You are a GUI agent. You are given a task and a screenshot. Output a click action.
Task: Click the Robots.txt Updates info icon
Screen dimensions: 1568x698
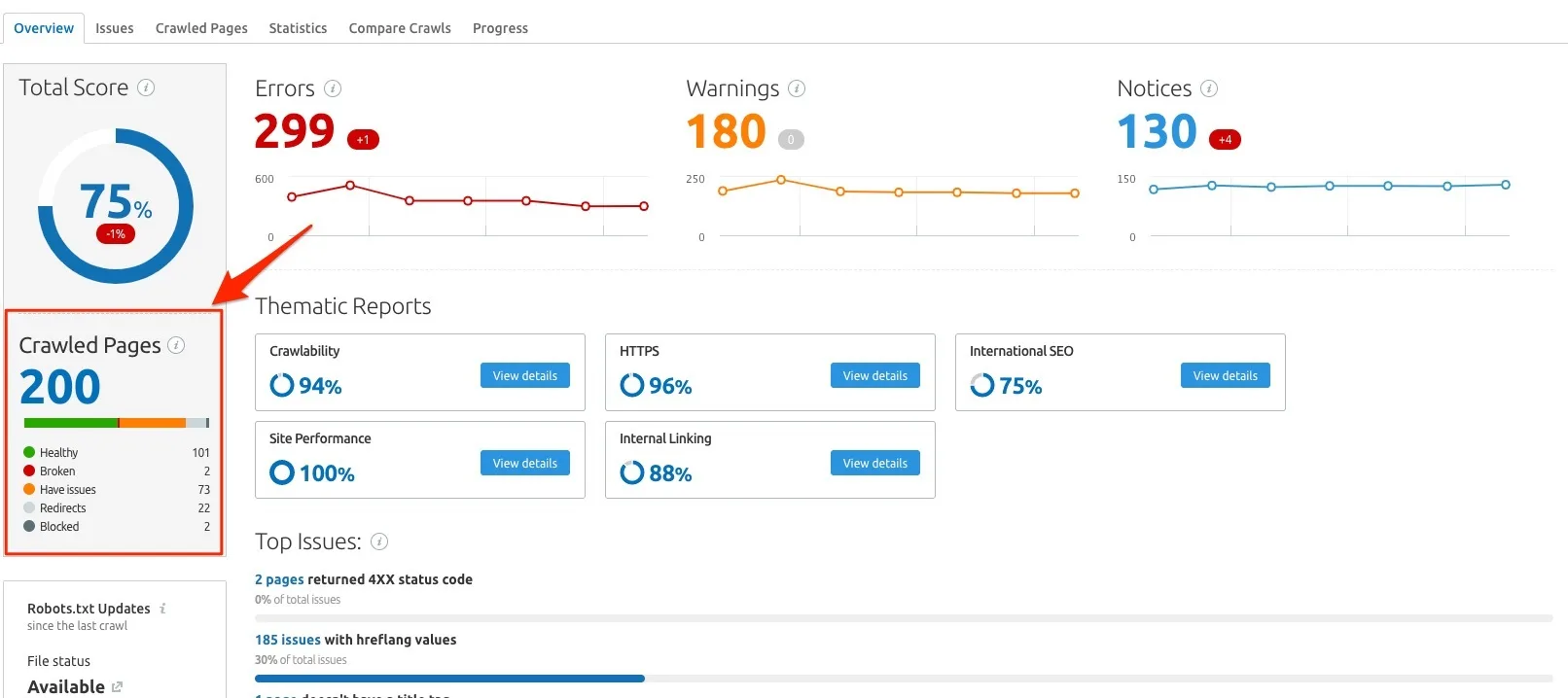pos(162,609)
